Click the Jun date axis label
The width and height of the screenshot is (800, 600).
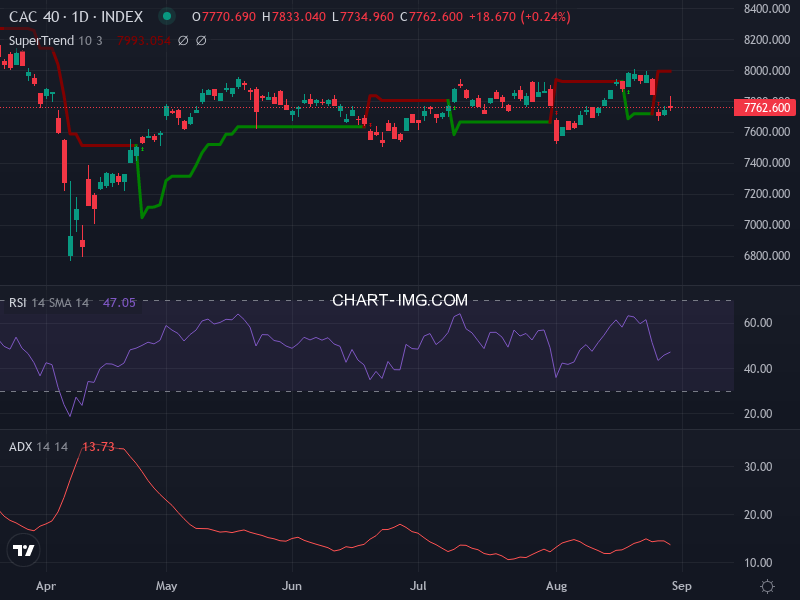tap(292, 586)
